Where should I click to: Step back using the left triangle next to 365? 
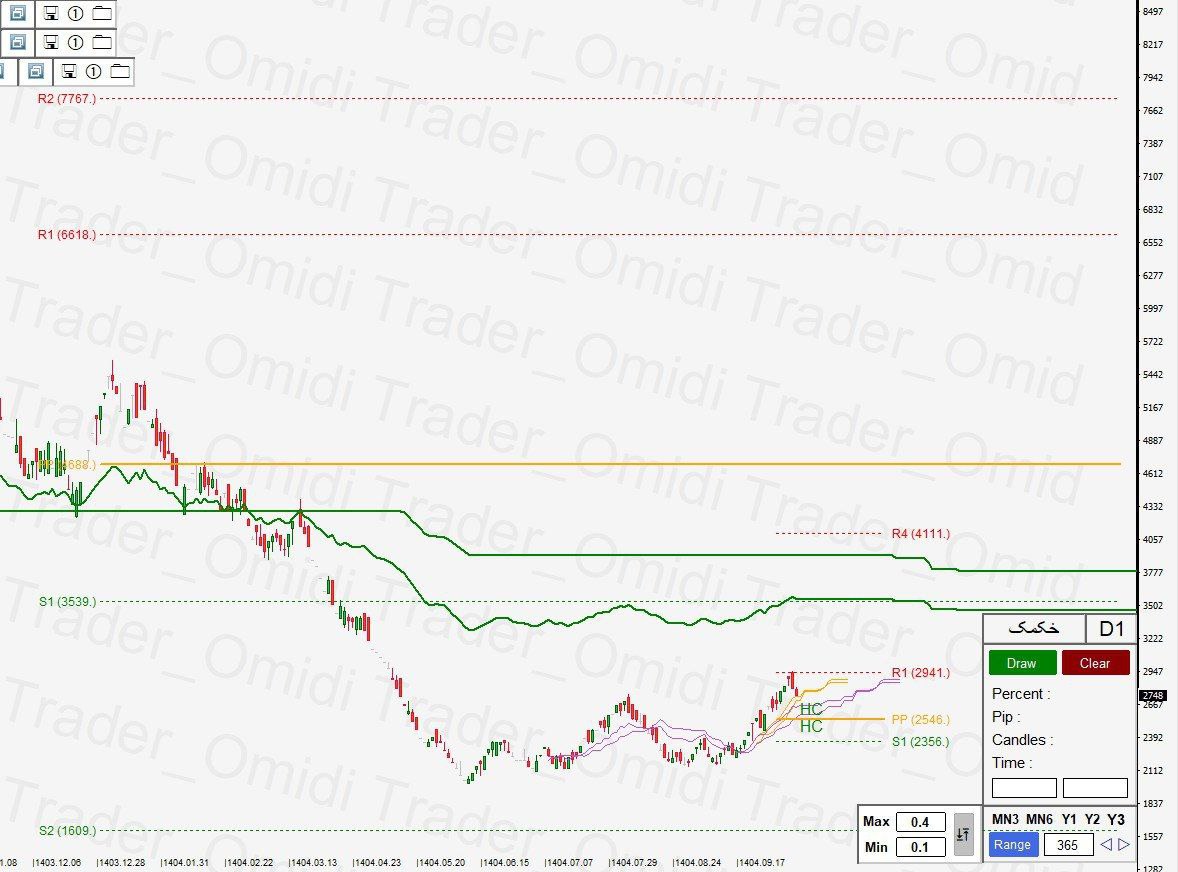(x=1107, y=845)
